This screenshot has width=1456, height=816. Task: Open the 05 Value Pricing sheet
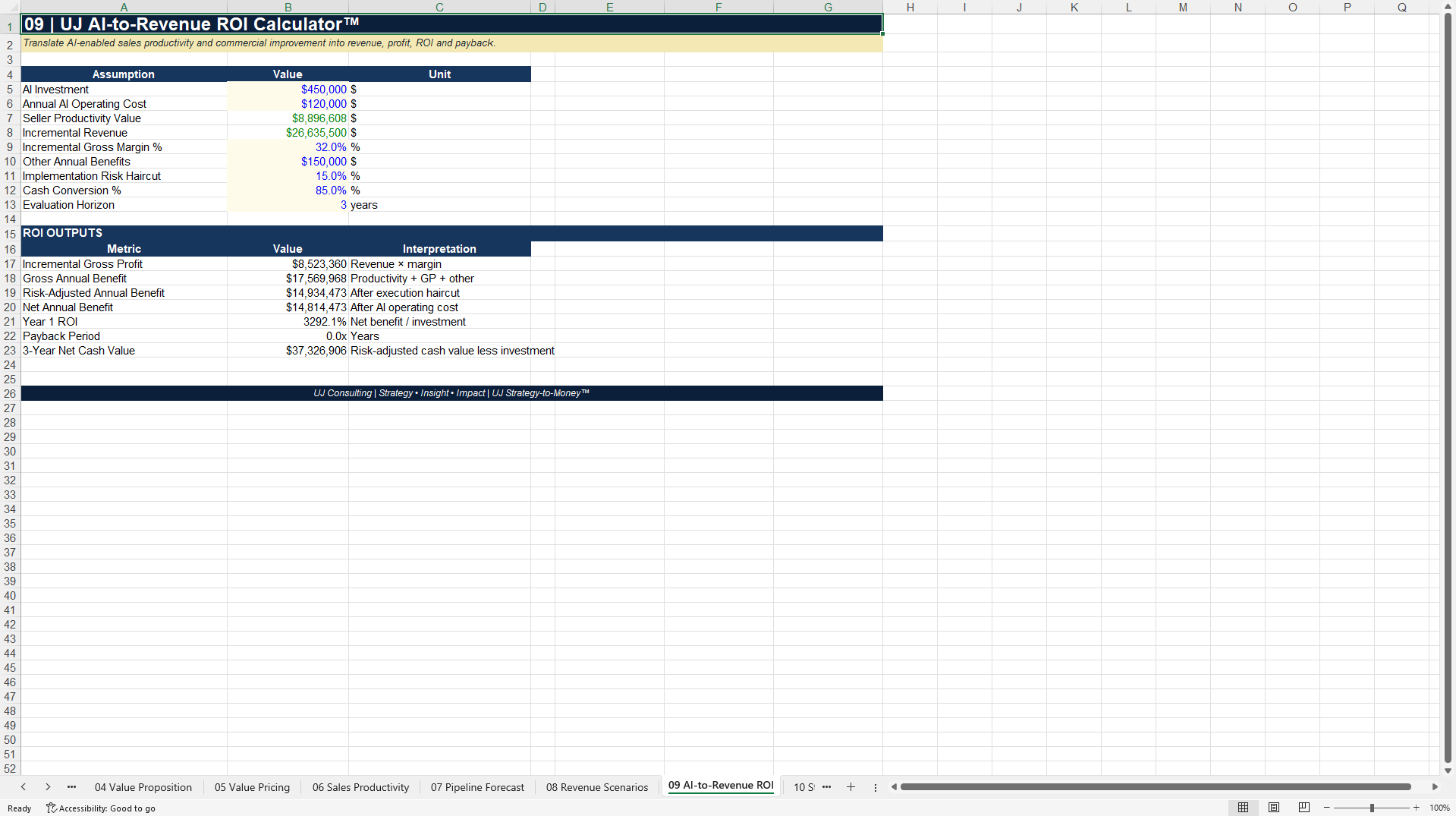(252, 787)
